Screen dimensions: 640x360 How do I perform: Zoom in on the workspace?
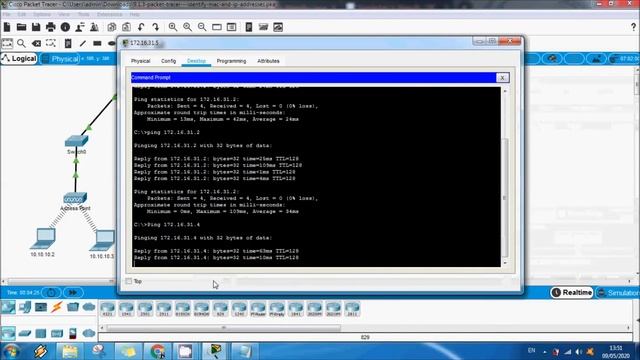(173, 27)
